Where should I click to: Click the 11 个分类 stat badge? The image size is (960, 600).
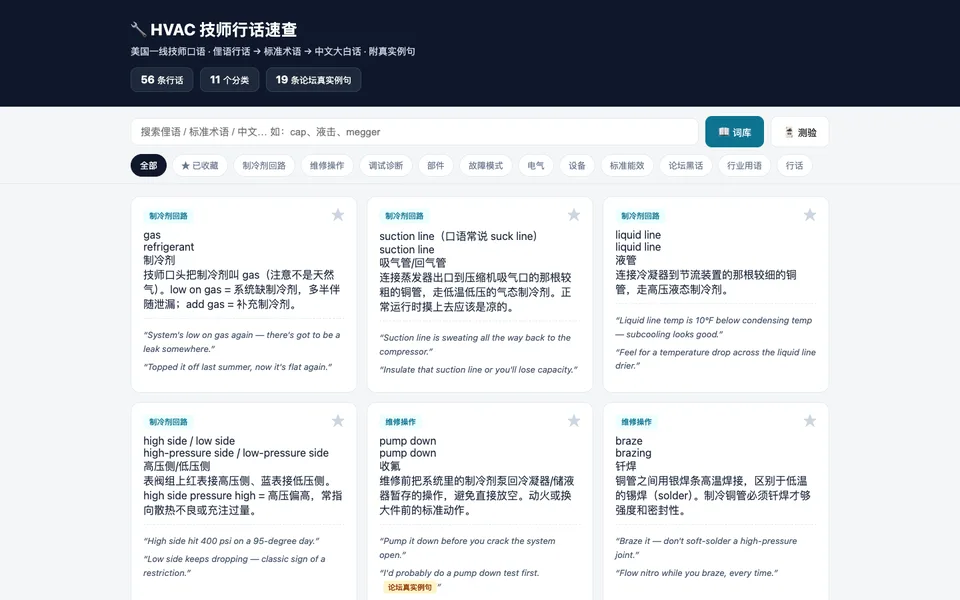click(x=229, y=80)
